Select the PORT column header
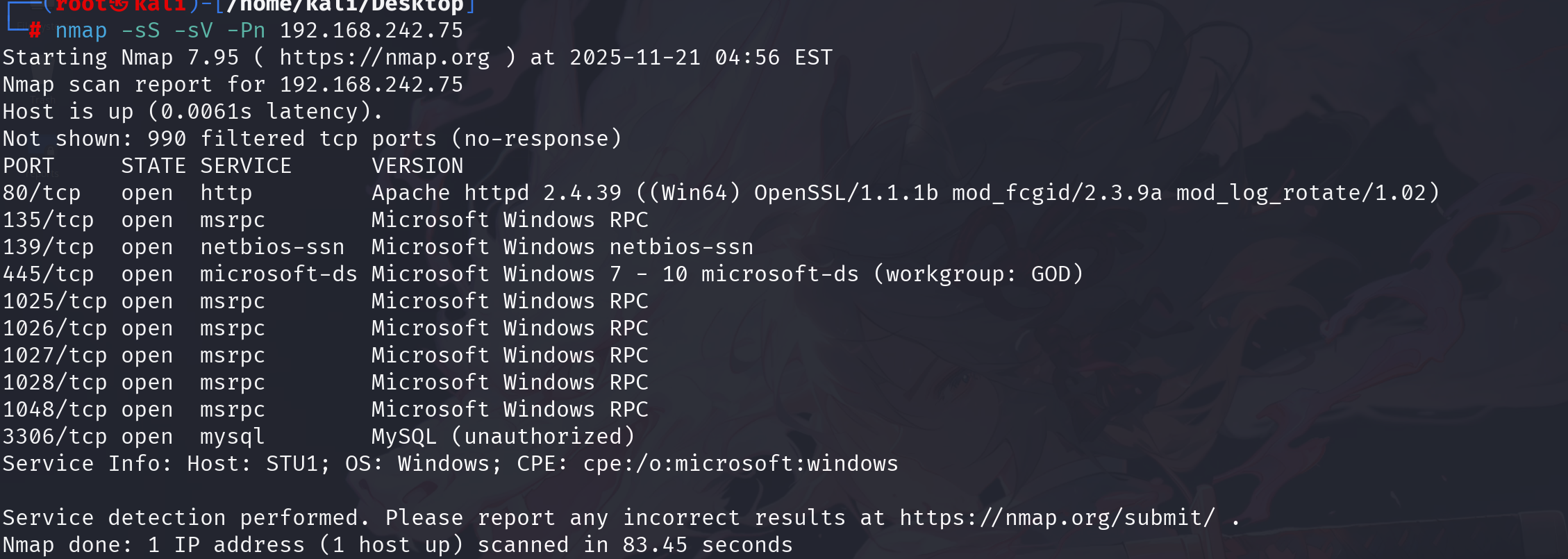This screenshot has height=559, width=1568. pos(28,166)
